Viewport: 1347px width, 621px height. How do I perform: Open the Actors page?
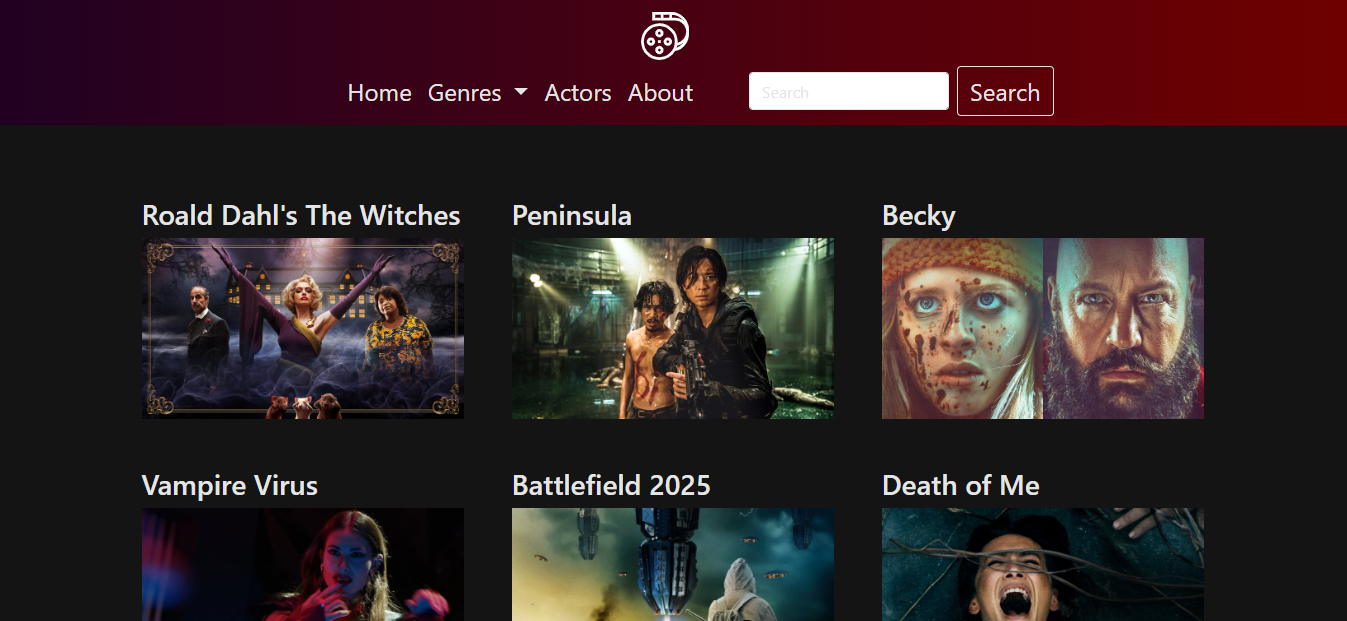578,93
